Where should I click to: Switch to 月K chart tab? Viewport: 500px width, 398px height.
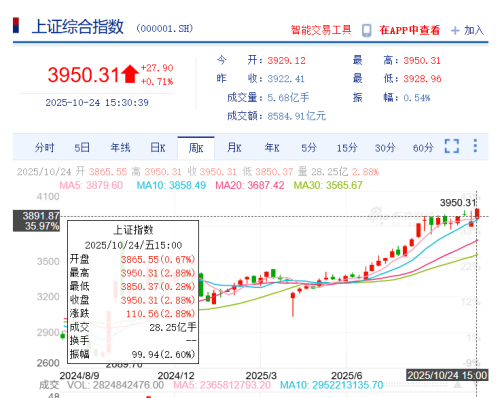[x=234, y=147]
